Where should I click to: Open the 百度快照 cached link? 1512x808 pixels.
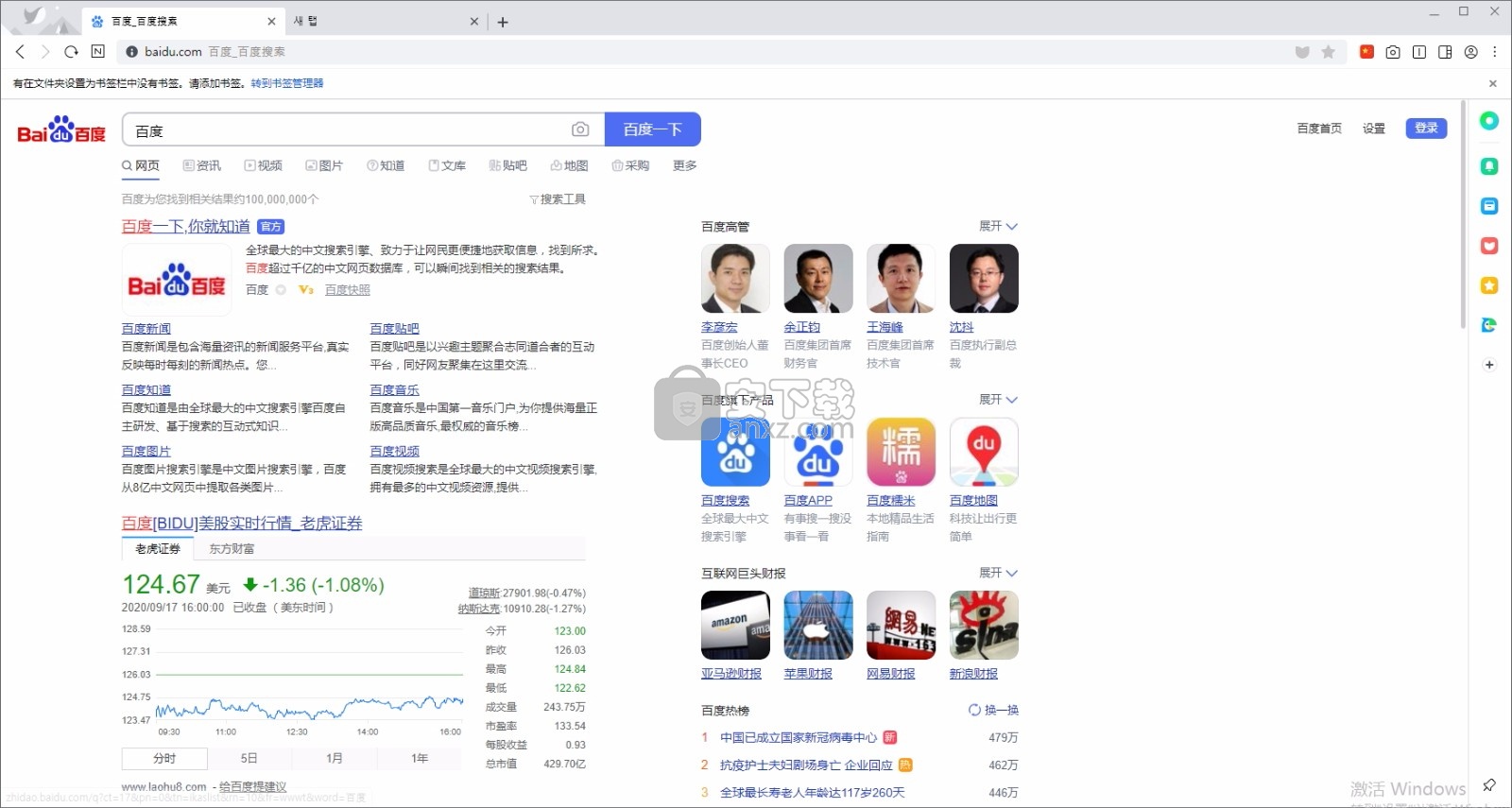click(348, 290)
